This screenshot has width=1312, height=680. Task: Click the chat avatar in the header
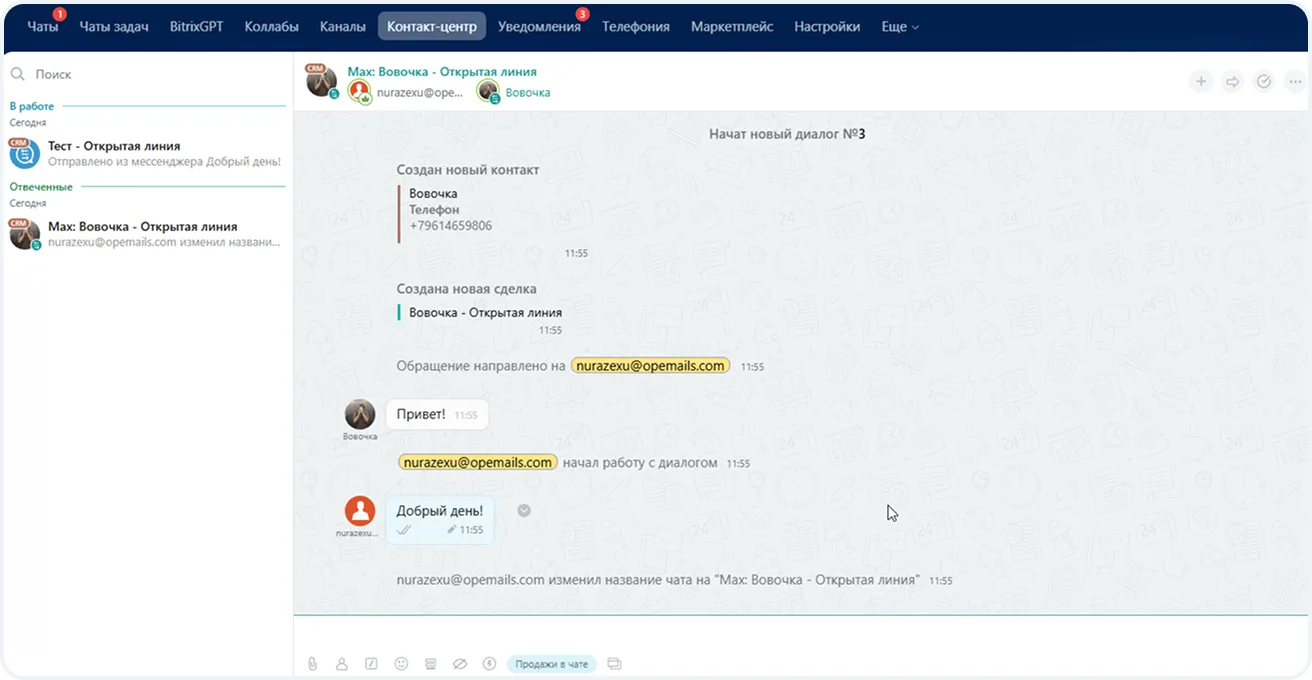322,82
